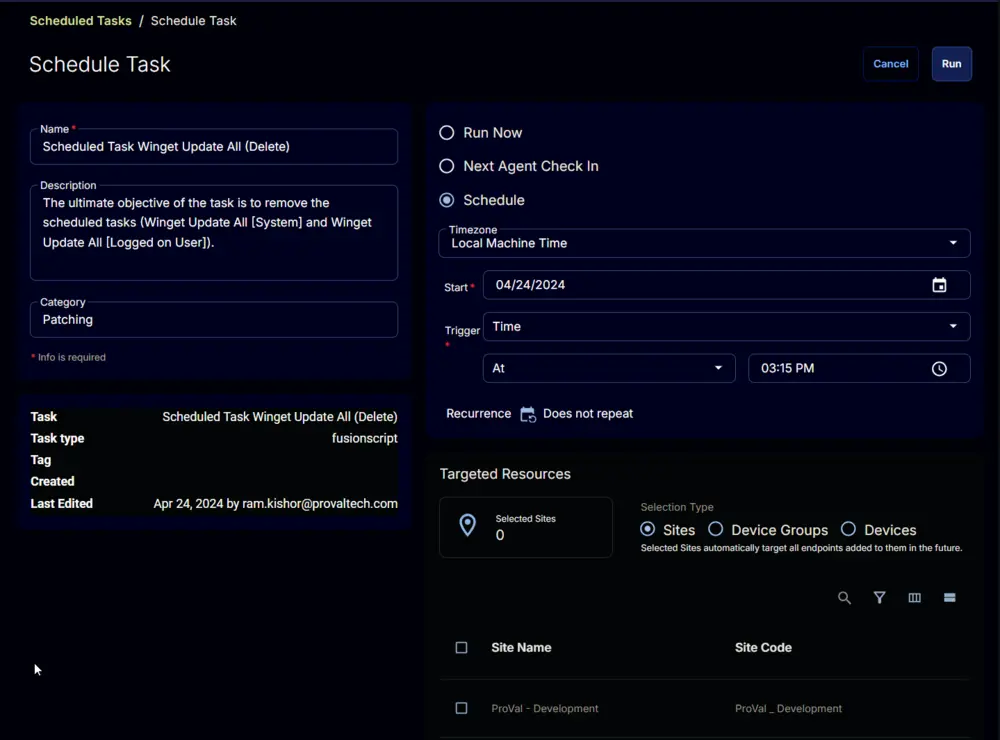This screenshot has height=740, width=1000.
Task: Select the Schedule radio option
Action: click(446, 200)
